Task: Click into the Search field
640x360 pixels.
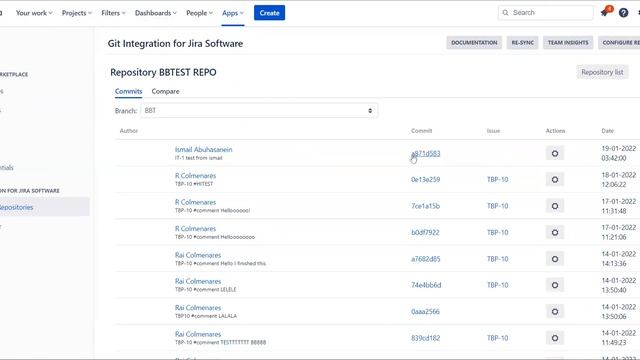Action: tap(545, 13)
